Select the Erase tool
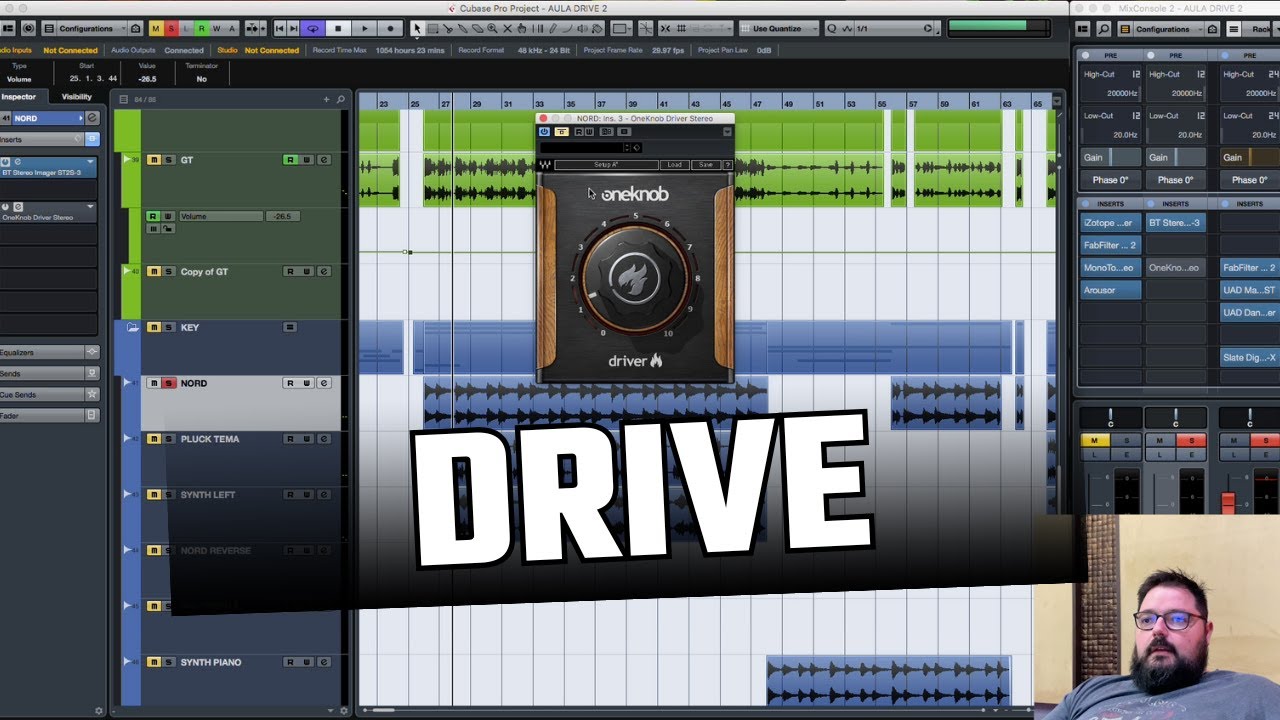1280x720 pixels. [x=477, y=28]
